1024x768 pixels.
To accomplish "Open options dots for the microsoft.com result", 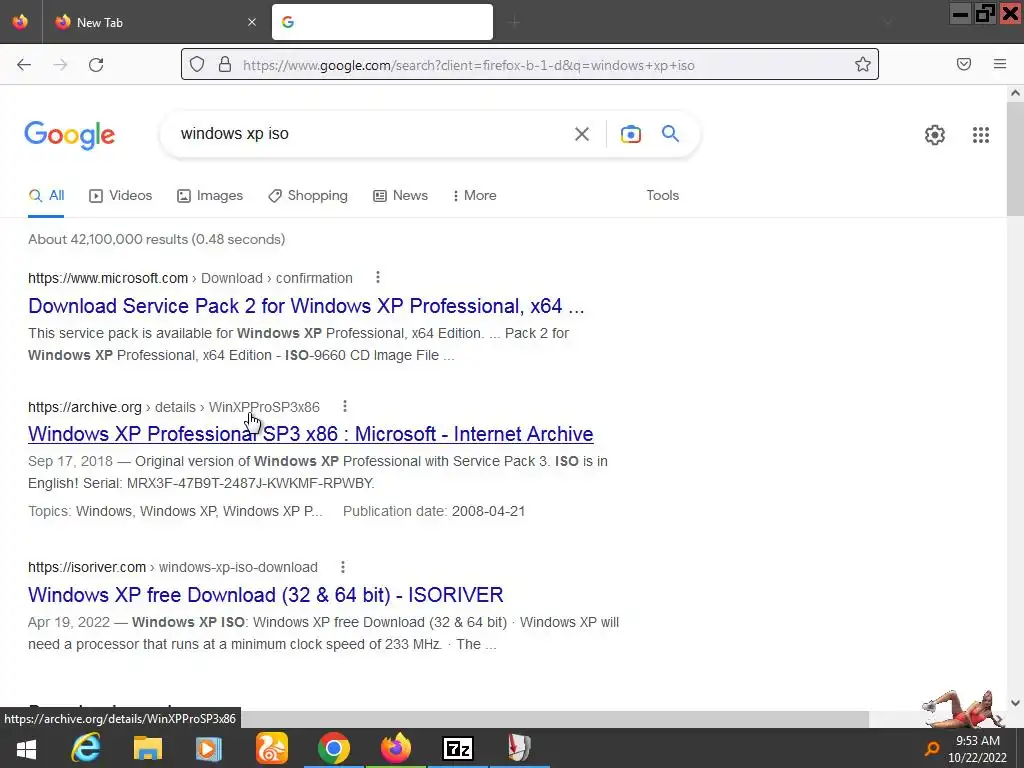I will tap(377, 278).
